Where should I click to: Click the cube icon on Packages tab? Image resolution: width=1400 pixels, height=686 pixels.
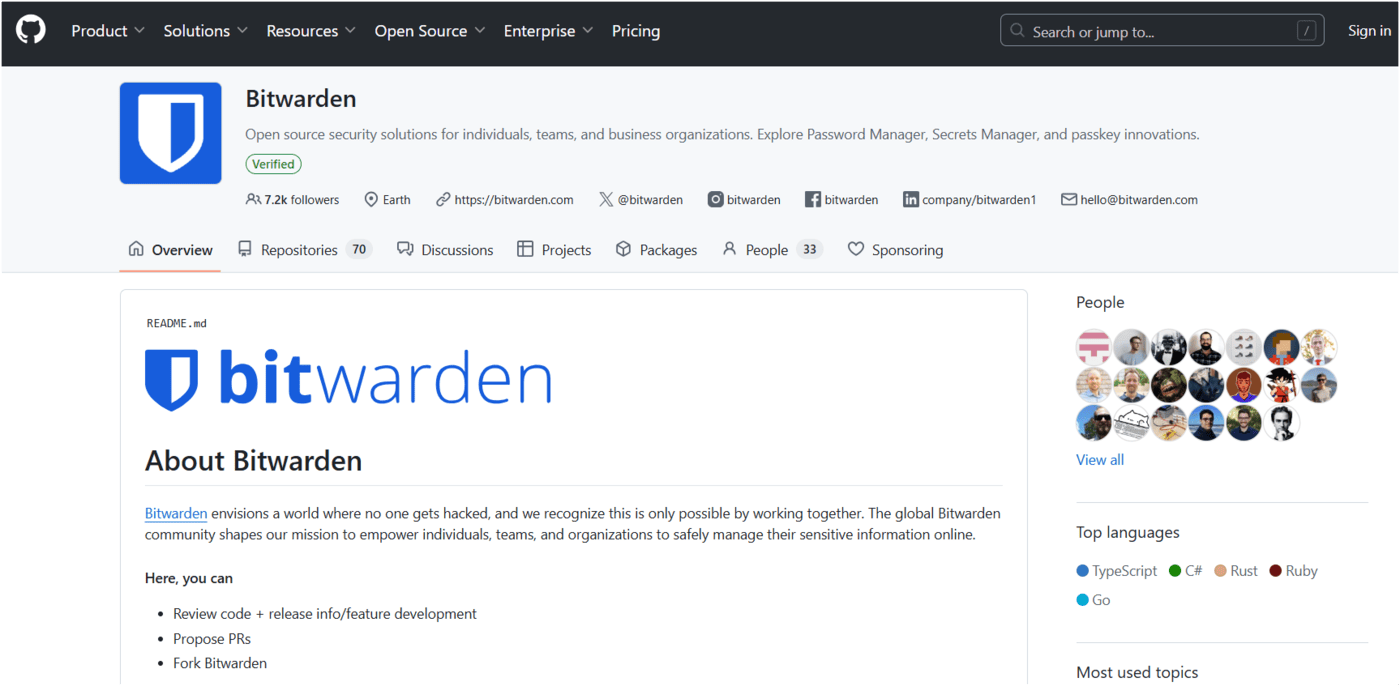coord(623,249)
